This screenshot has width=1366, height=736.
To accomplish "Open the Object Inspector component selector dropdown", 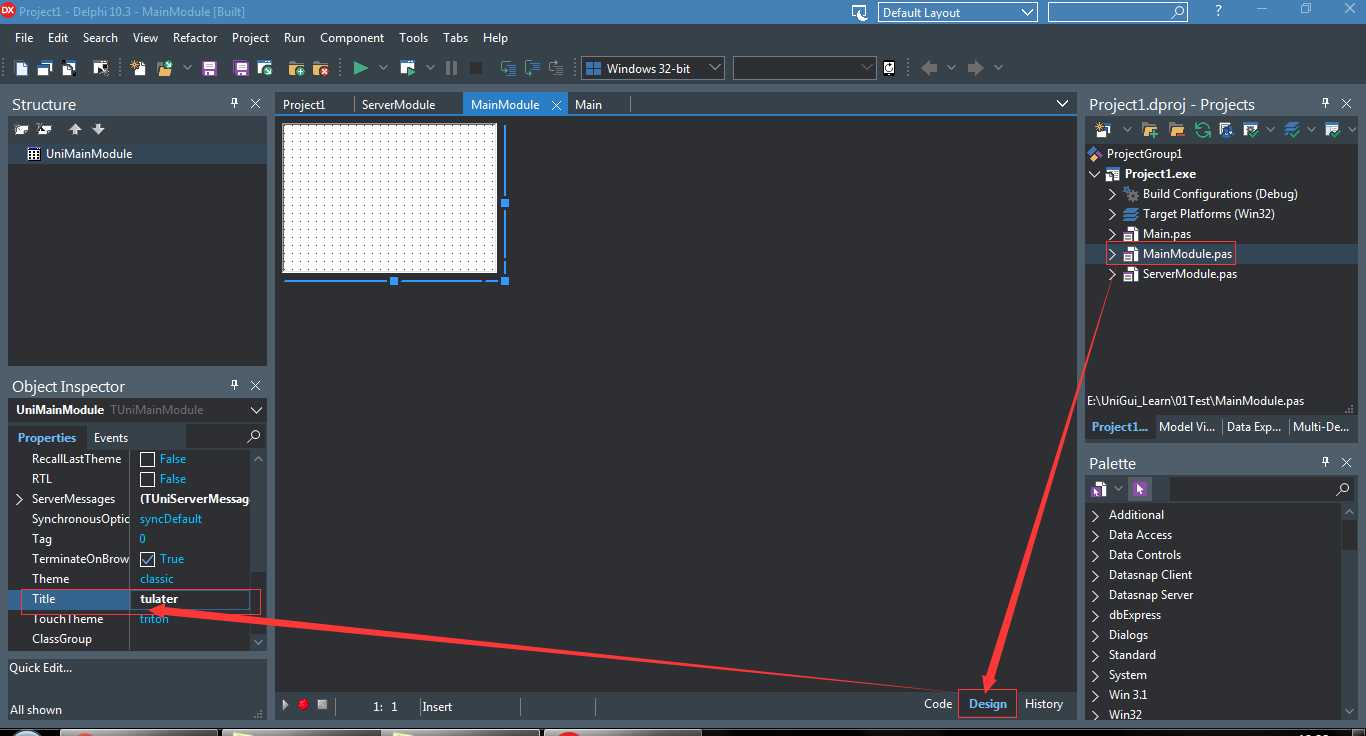I will (256, 410).
